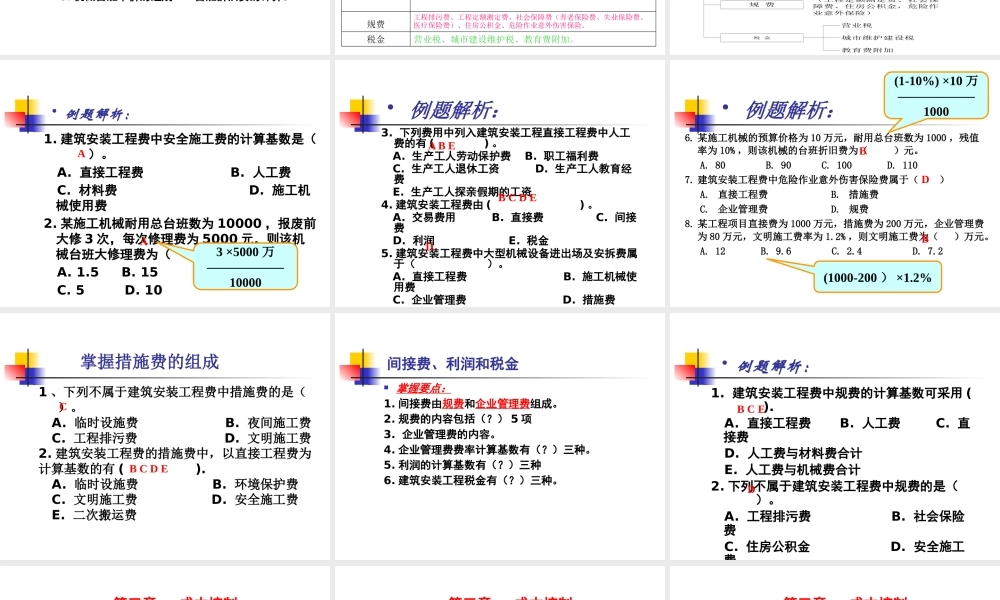Click the red underlined 企业管理费 link

[502, 404]
